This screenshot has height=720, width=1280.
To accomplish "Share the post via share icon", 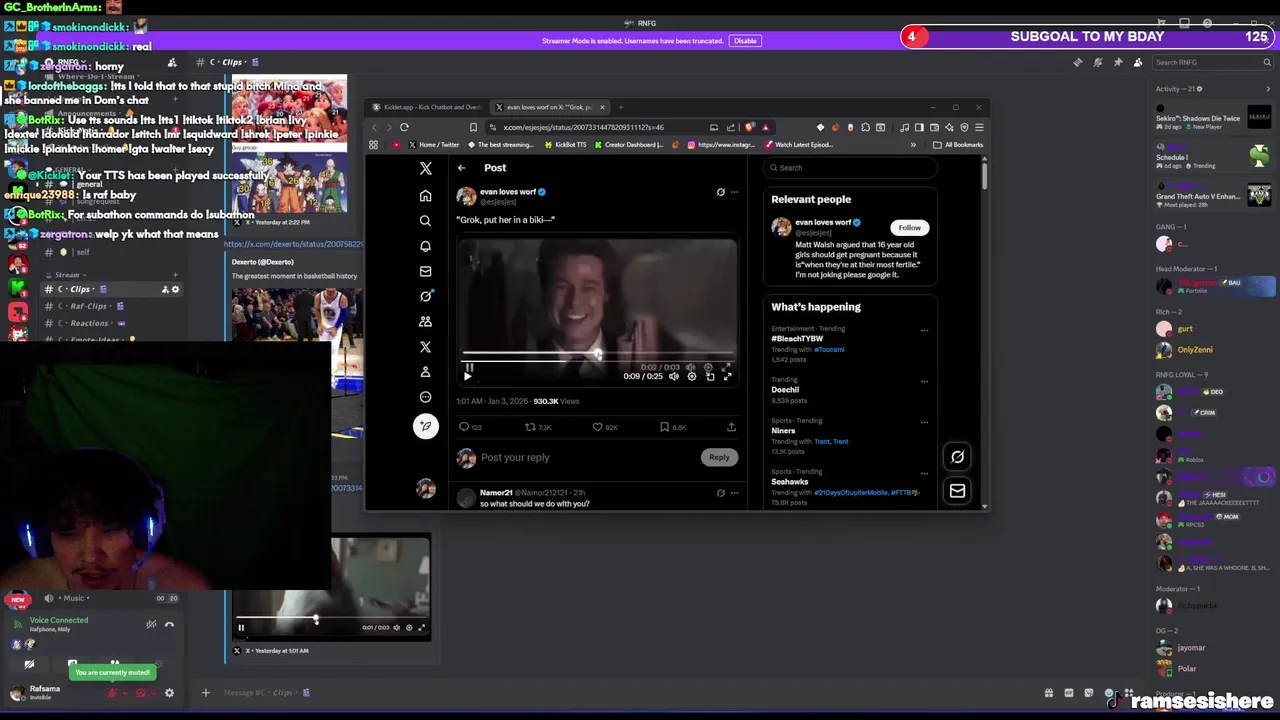I will [731, 427].
